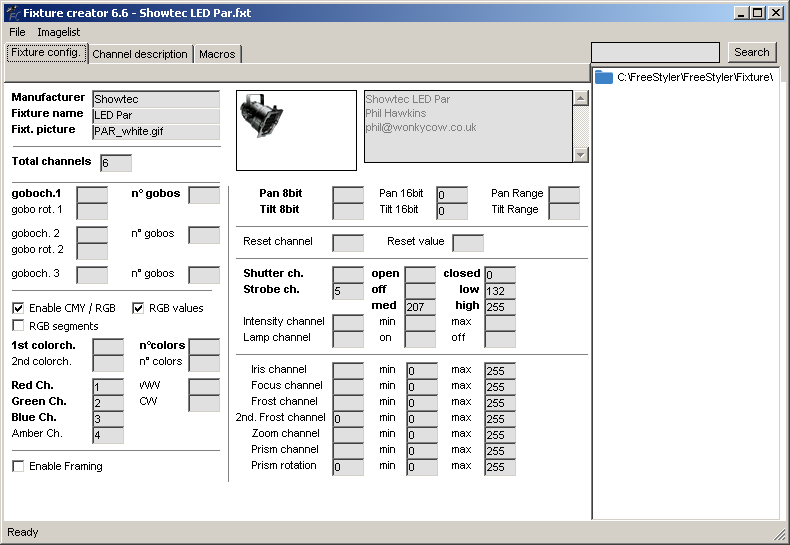Screen dimensions: 790x545
Task: Click the Reset value field
Action: 468,243
